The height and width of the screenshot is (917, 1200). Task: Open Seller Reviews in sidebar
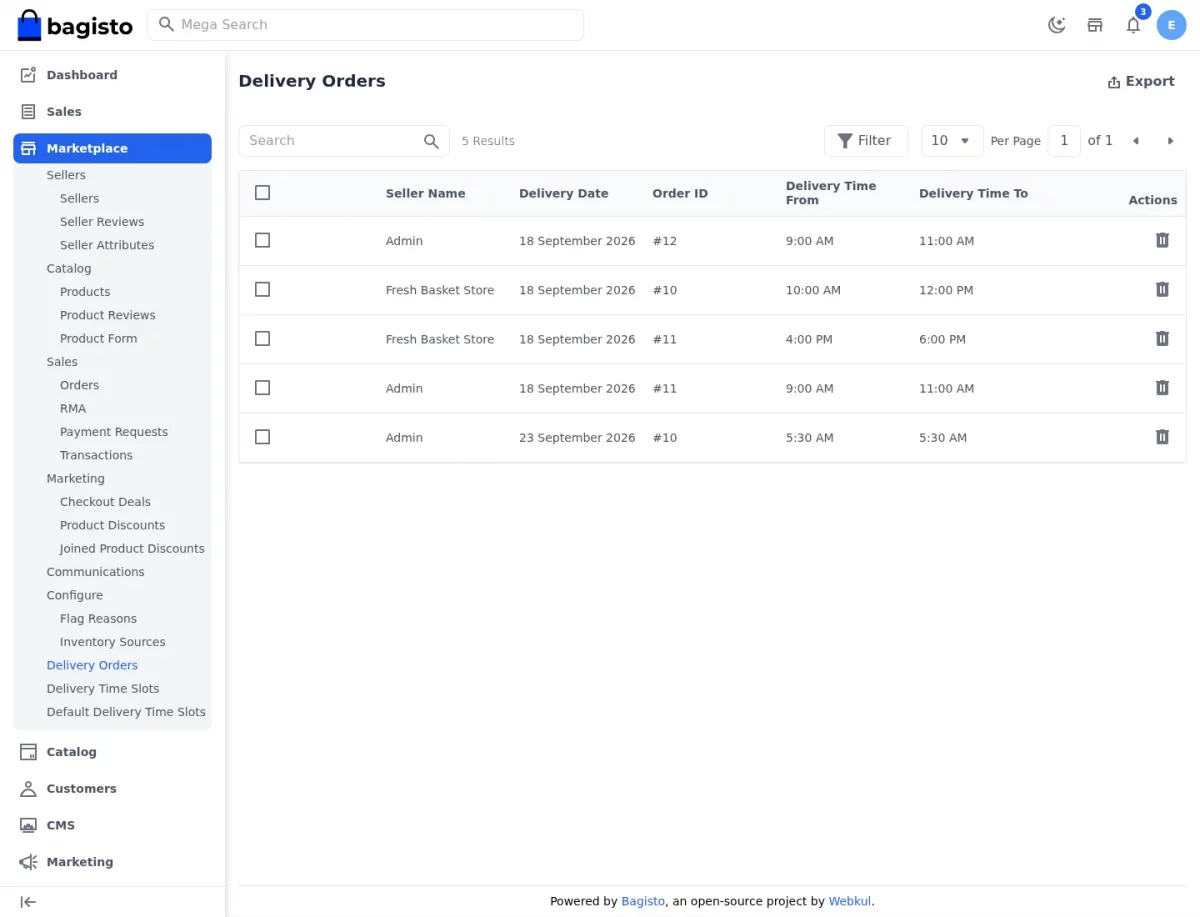tap(102, 222)
